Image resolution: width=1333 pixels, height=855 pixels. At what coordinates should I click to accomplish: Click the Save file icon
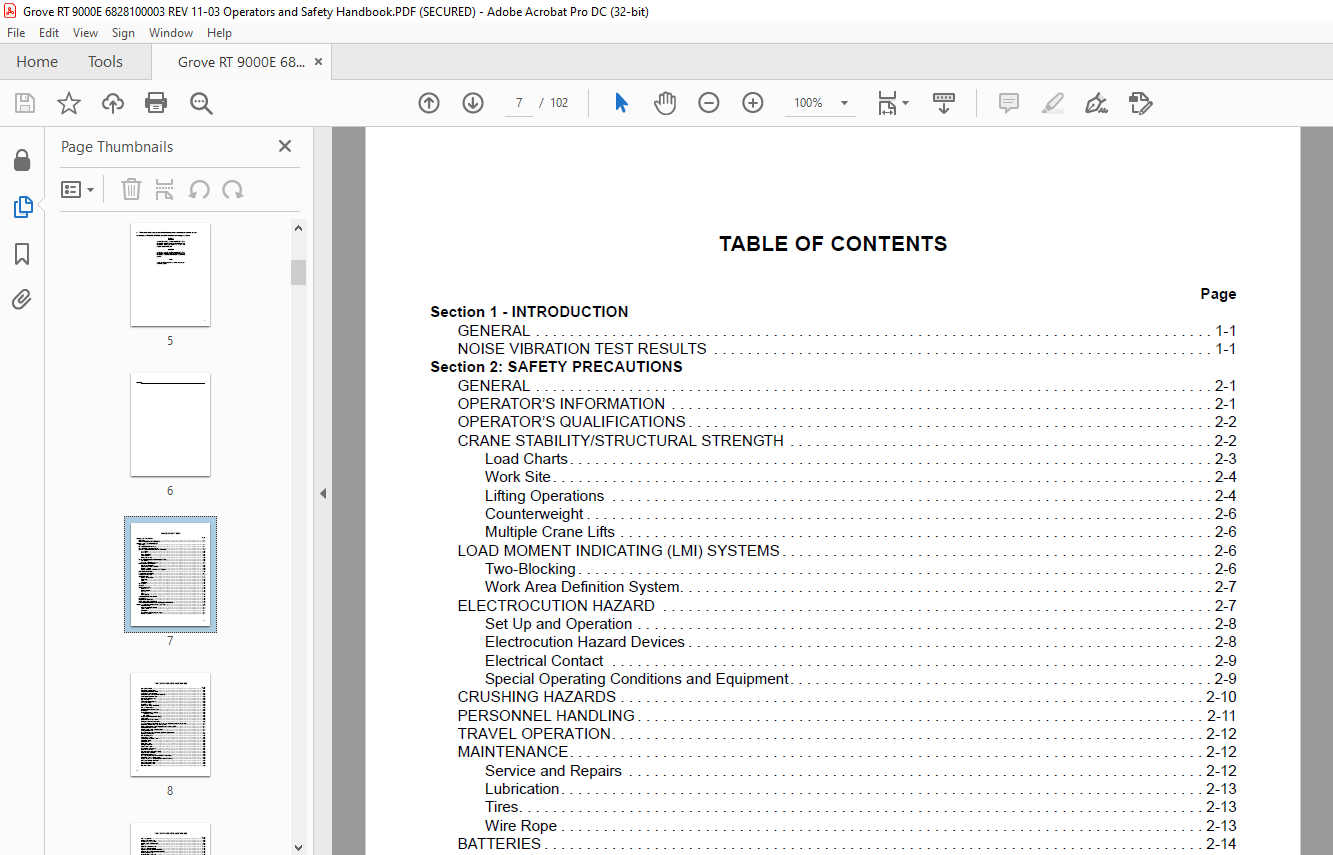click(x=25, y=103)
